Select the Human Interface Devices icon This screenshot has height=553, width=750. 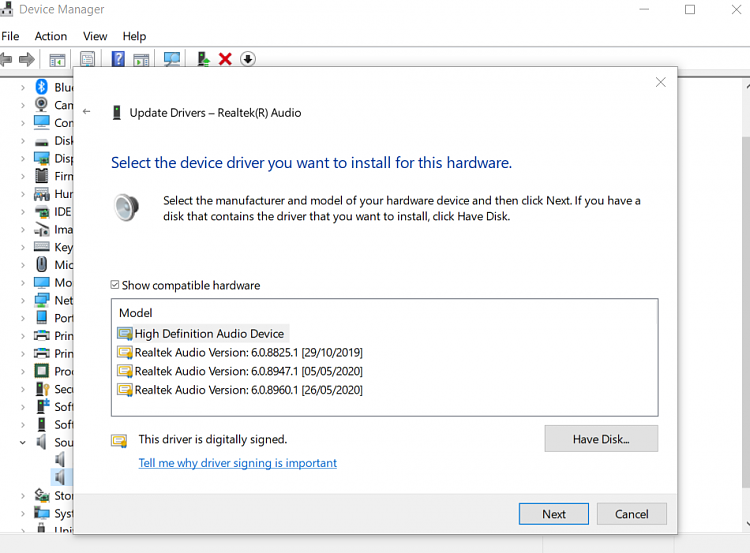click(42, 194)
